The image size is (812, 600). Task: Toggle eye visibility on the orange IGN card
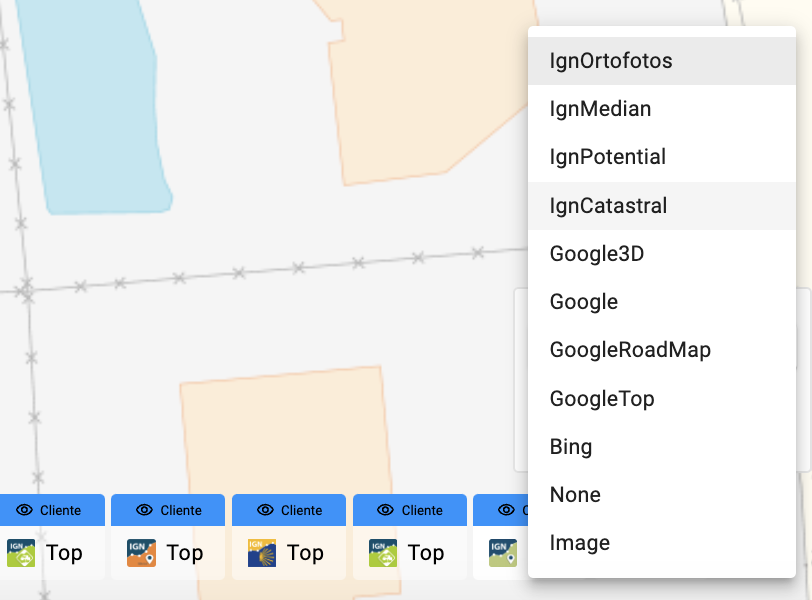[144, 510]
